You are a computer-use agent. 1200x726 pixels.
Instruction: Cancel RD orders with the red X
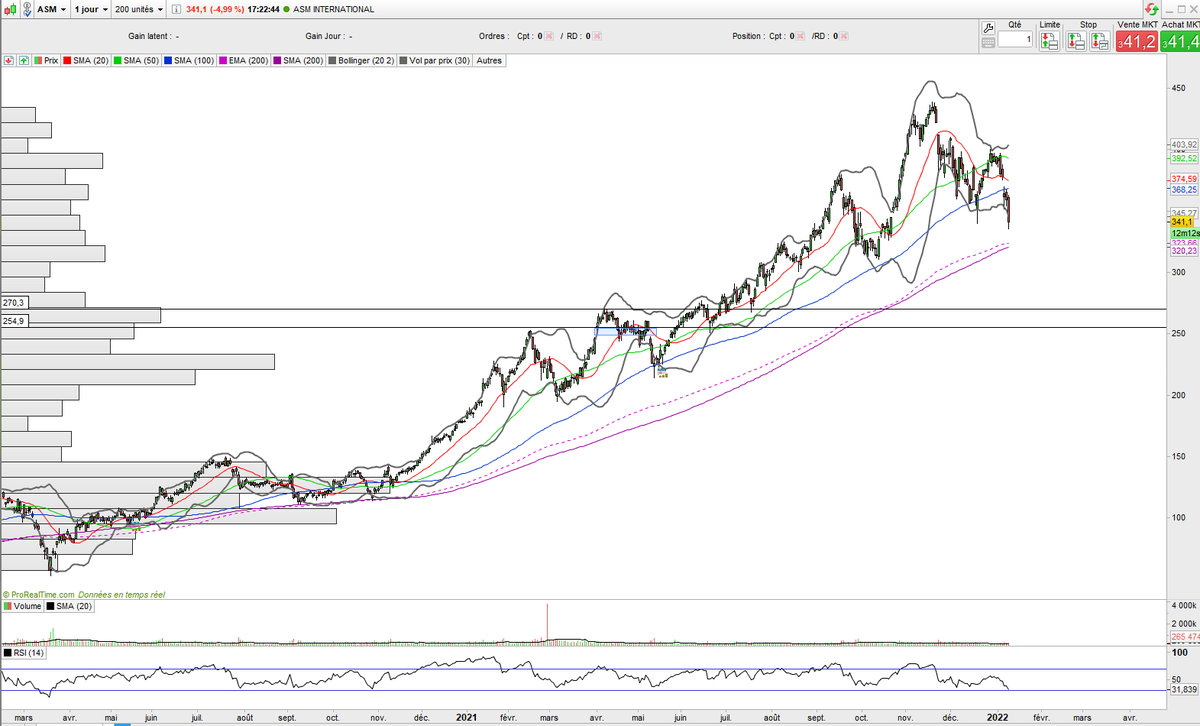point(596,36)
